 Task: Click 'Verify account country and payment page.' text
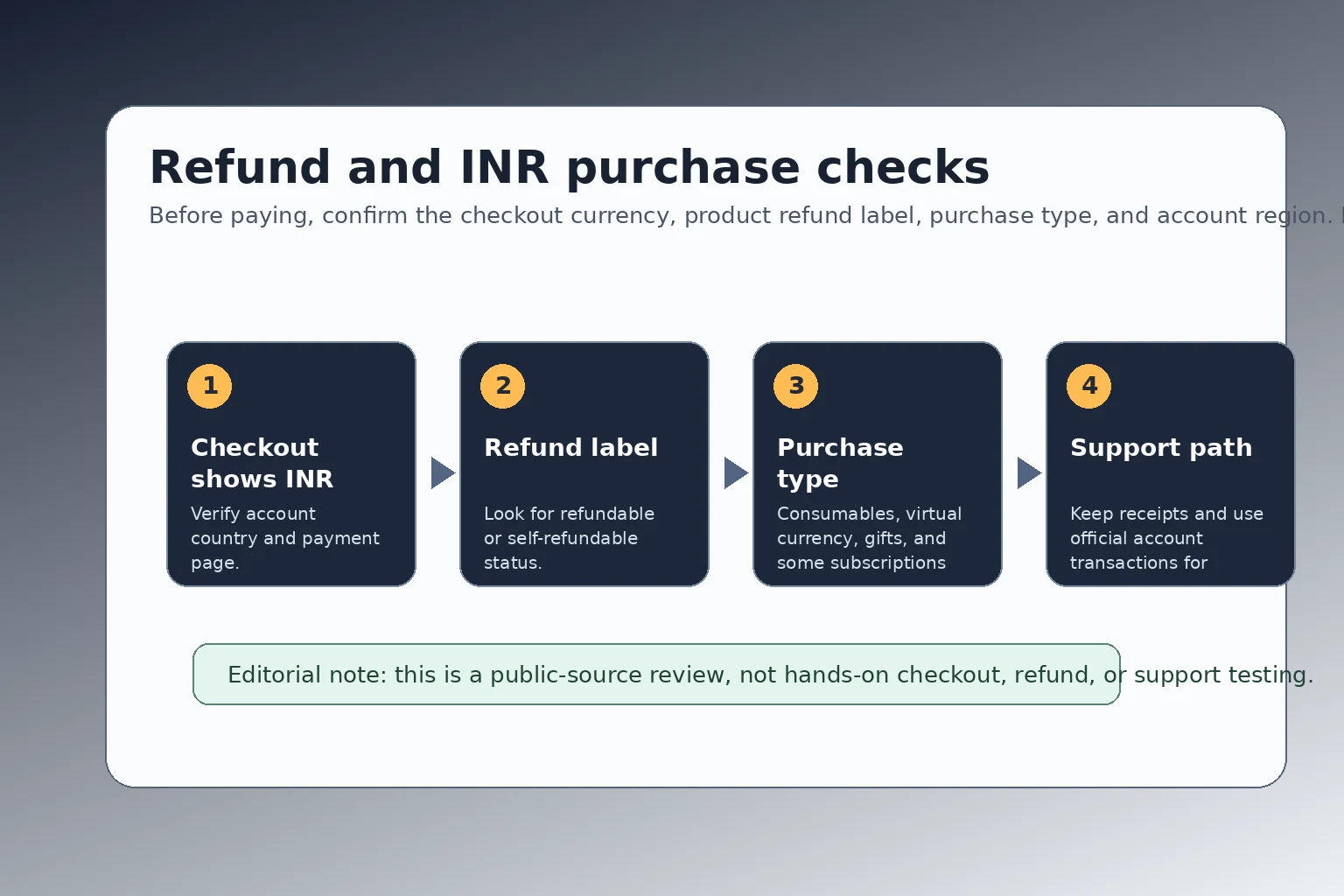tap(285, 538)
